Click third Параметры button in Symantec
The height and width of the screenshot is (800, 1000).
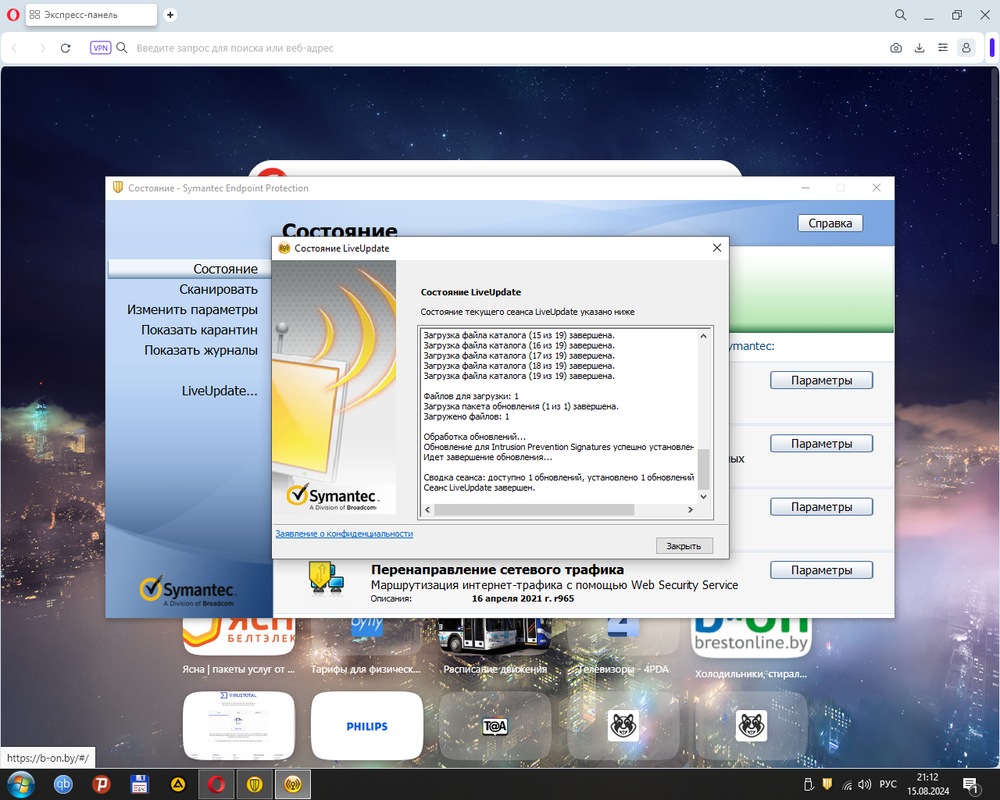coord(821,507)
